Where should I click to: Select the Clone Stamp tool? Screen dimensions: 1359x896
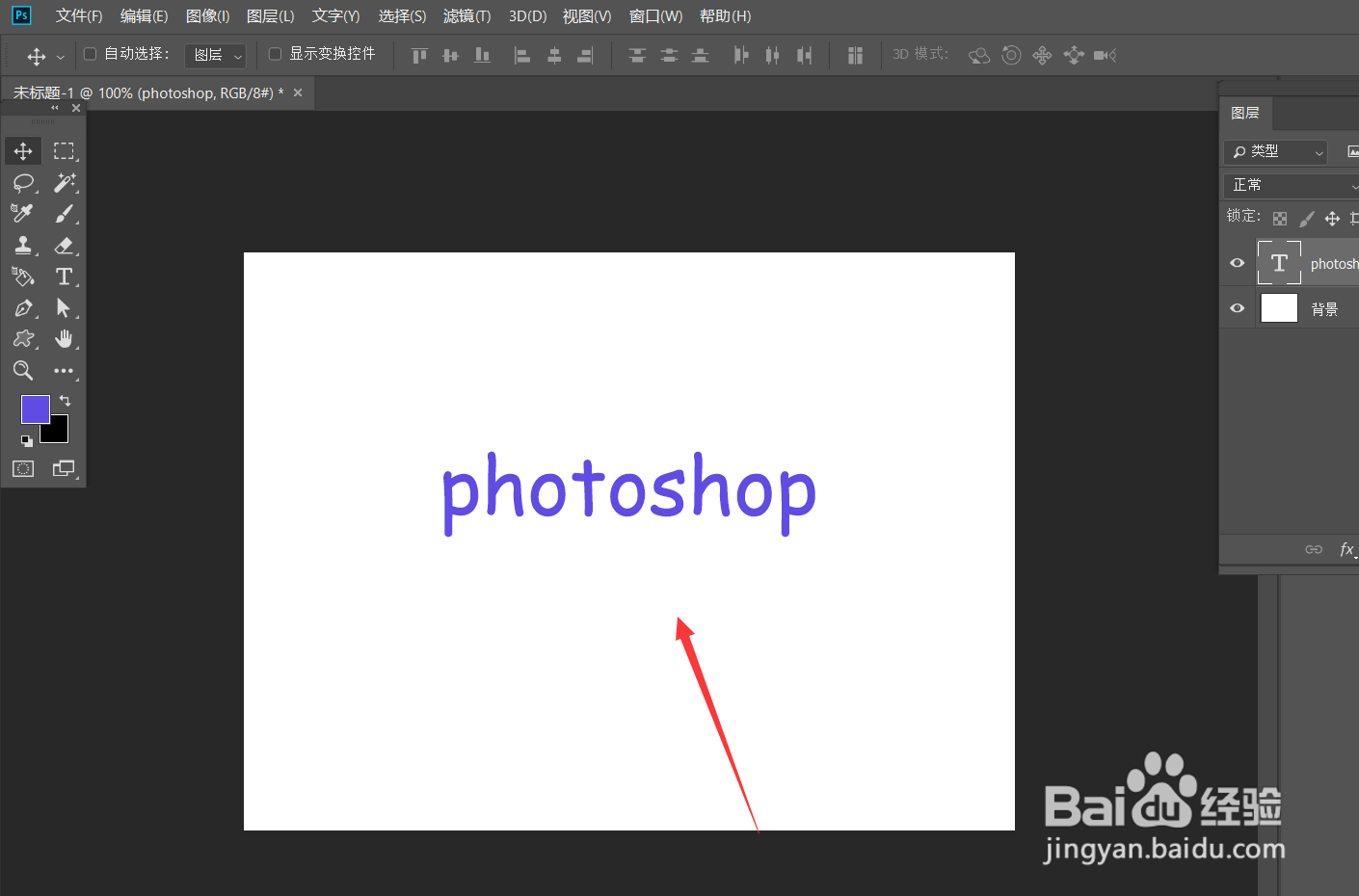(23, 246)
